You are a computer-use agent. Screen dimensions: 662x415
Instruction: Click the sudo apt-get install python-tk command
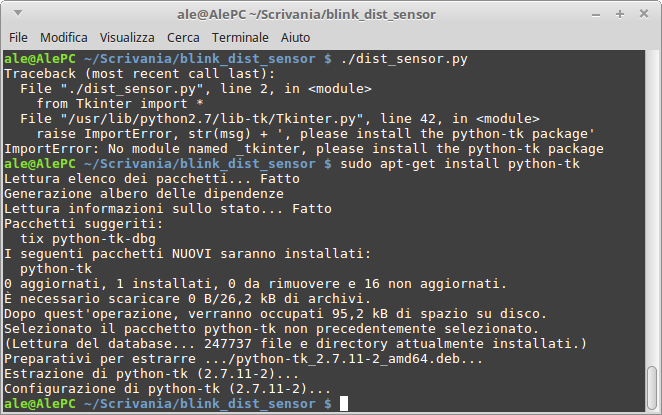(460, 164)
